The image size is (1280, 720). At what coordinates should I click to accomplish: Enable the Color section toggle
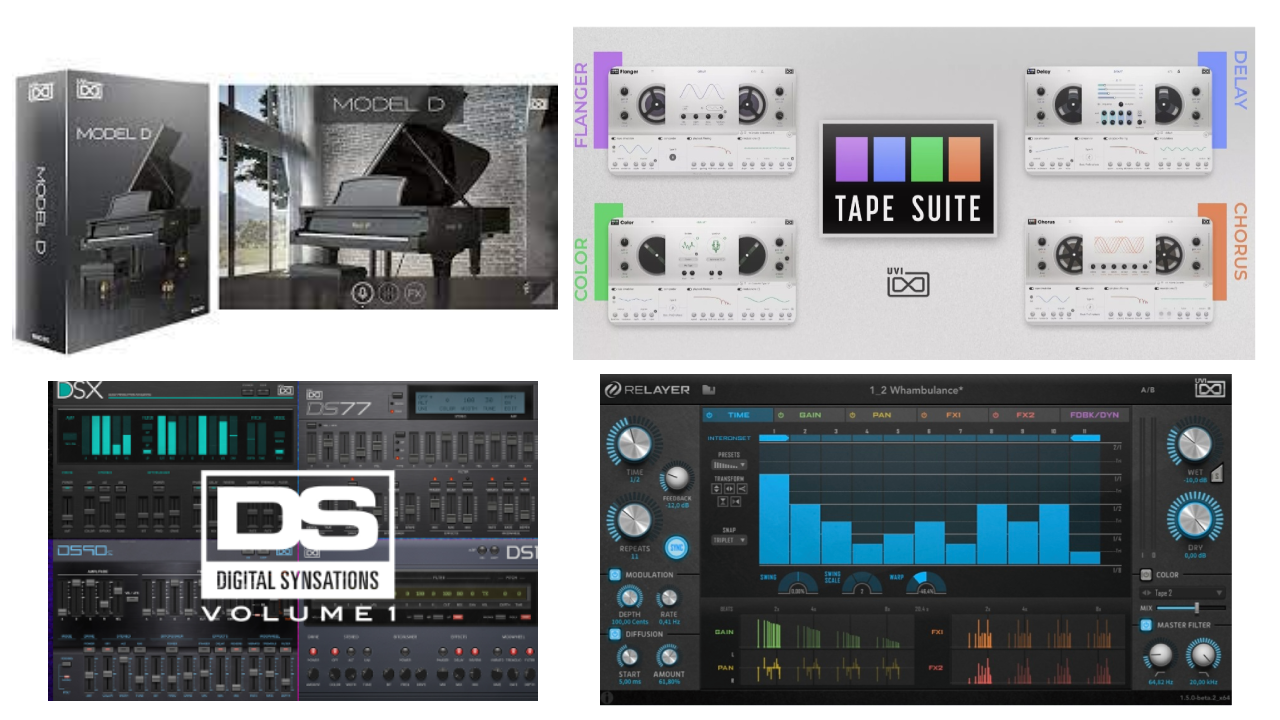pyautogui.click(x=1146, y=575)
